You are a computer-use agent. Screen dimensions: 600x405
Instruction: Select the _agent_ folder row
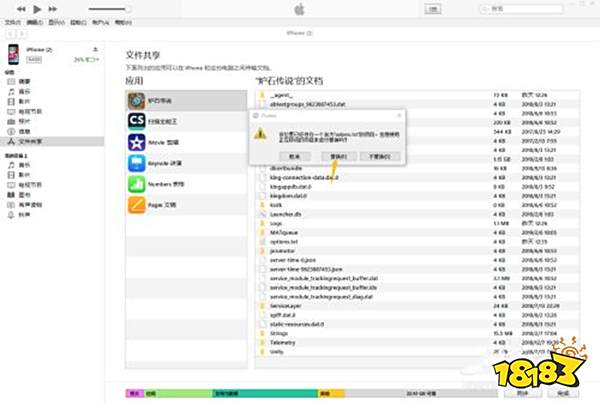417,95
